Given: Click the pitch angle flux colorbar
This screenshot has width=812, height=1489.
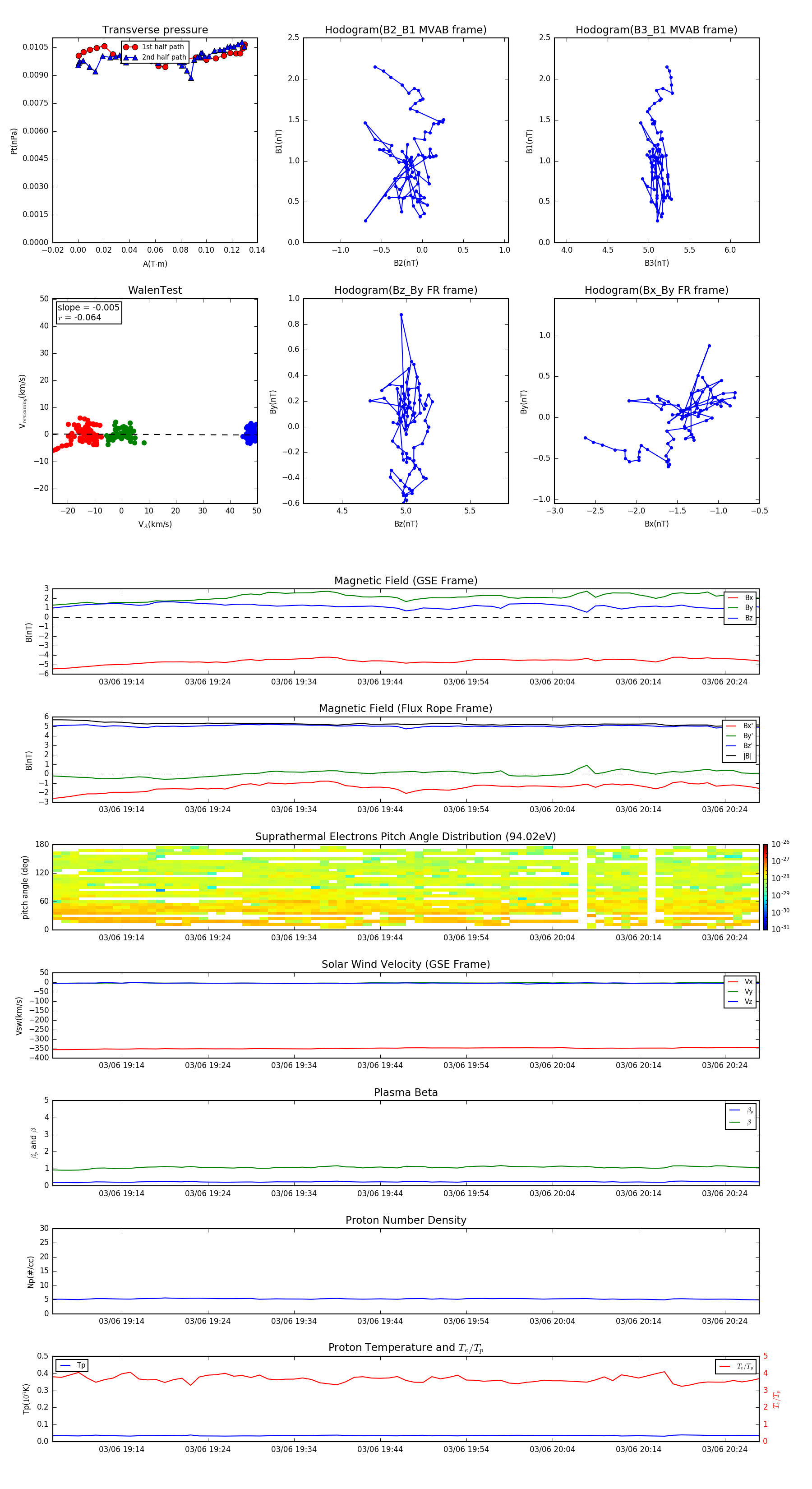Looking at the screenshot, I should [x=765, y=887].
